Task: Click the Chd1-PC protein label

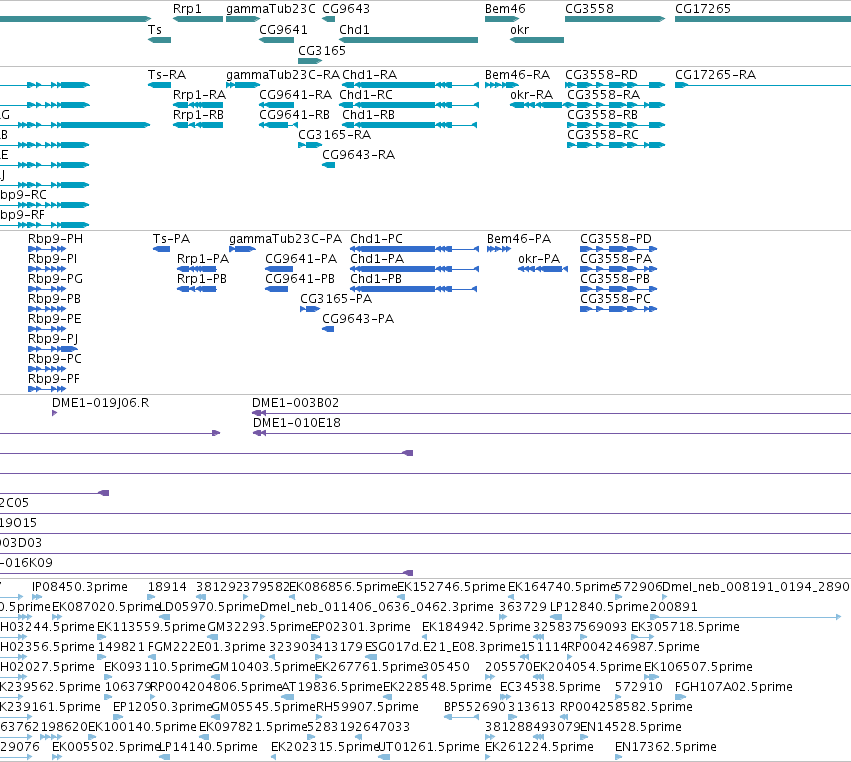Action: tap(376, 239)
